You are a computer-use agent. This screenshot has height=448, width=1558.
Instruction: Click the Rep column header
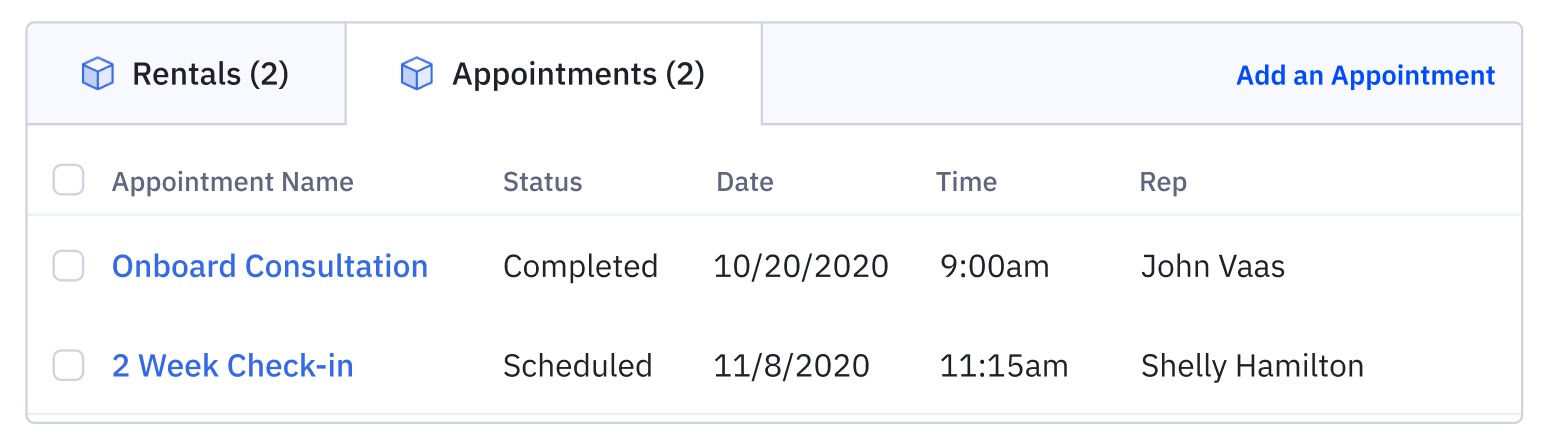[x=1163, y=182]
